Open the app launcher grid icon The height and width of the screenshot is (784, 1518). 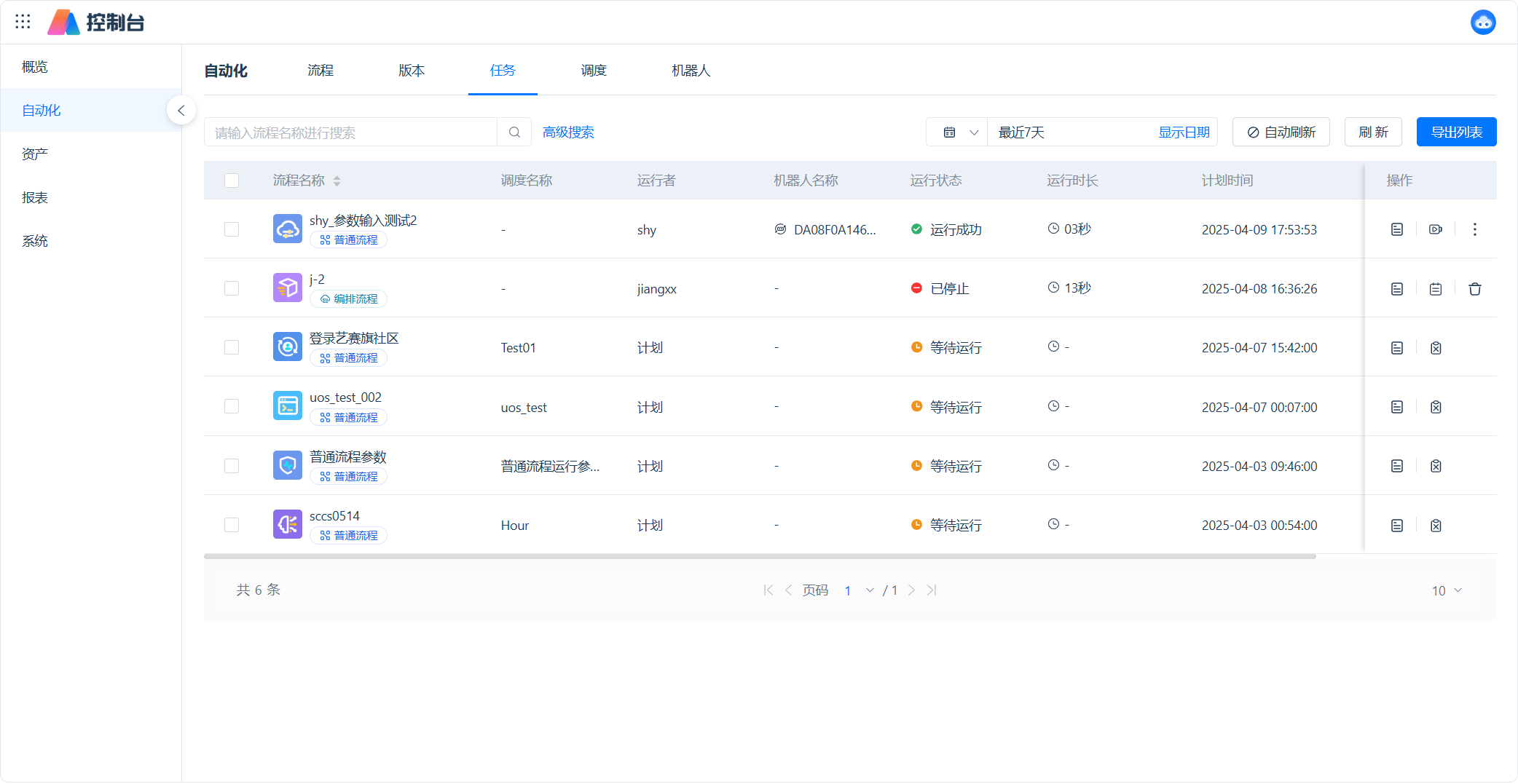[23, 22]
